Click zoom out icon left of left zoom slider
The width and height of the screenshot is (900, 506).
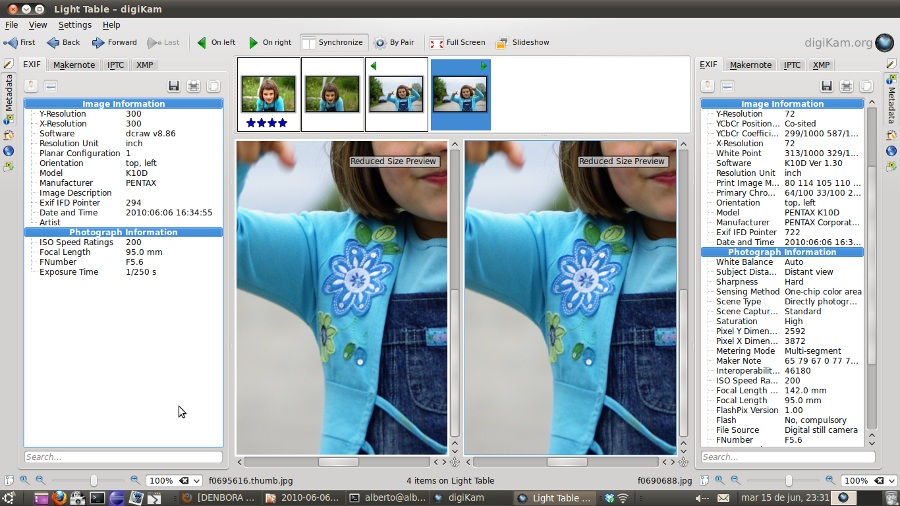(x=40, y=480)
